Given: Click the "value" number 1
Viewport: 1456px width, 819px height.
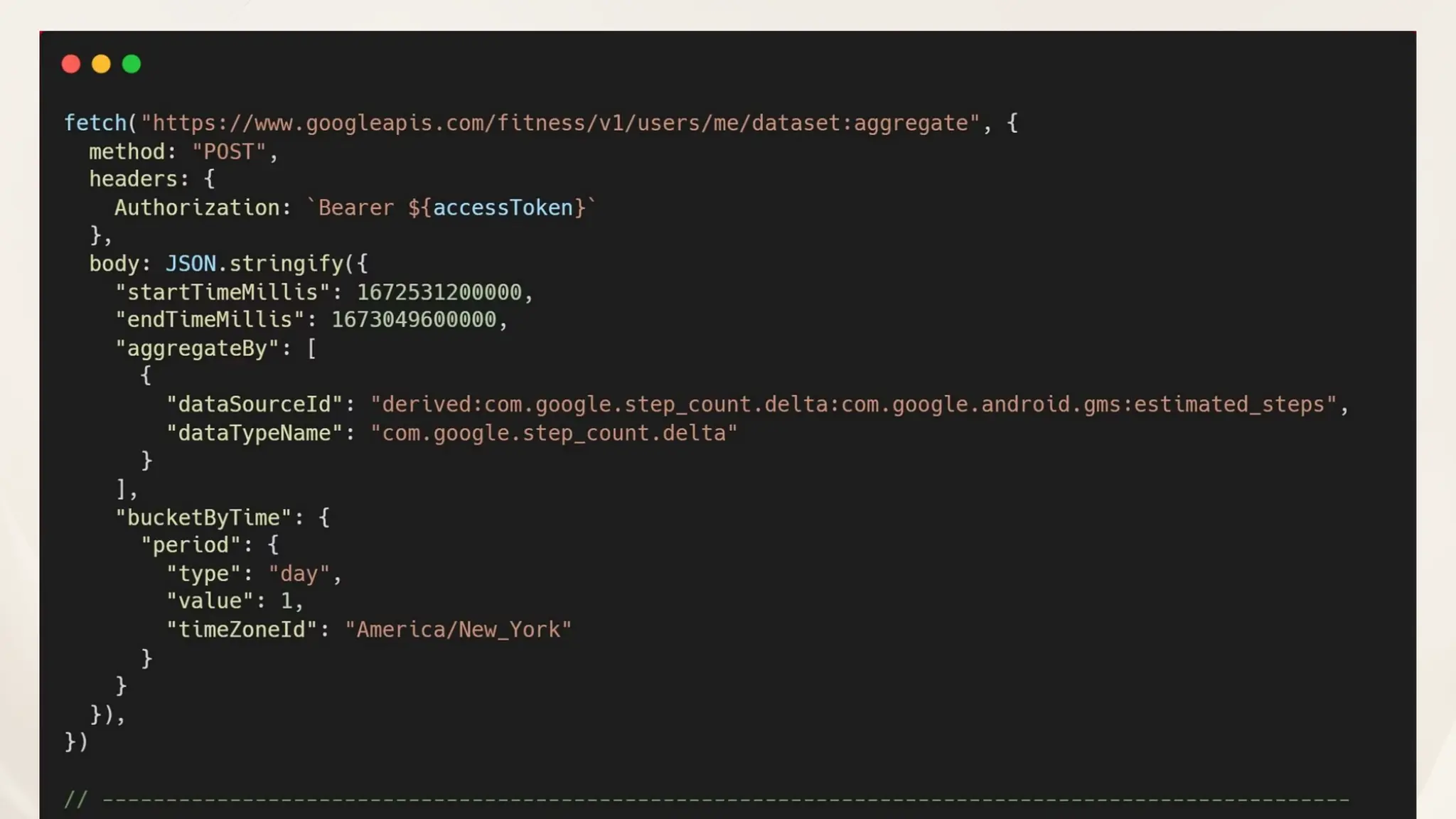Looking at the screenshot, I should point(287,601).
